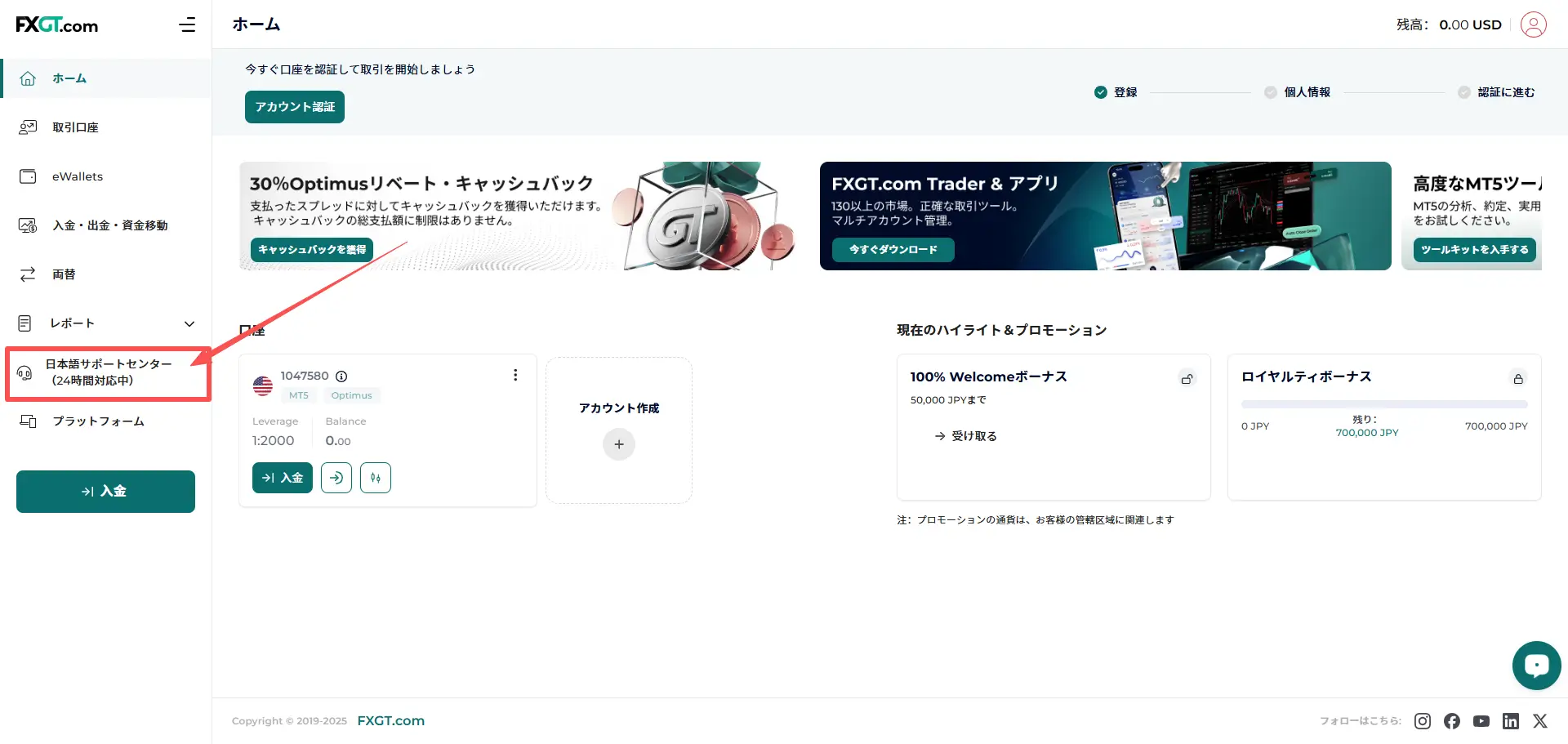Click the large sidebar 入金 button
The height and width of the screenshot is (744, 1568).
point(105,492)
